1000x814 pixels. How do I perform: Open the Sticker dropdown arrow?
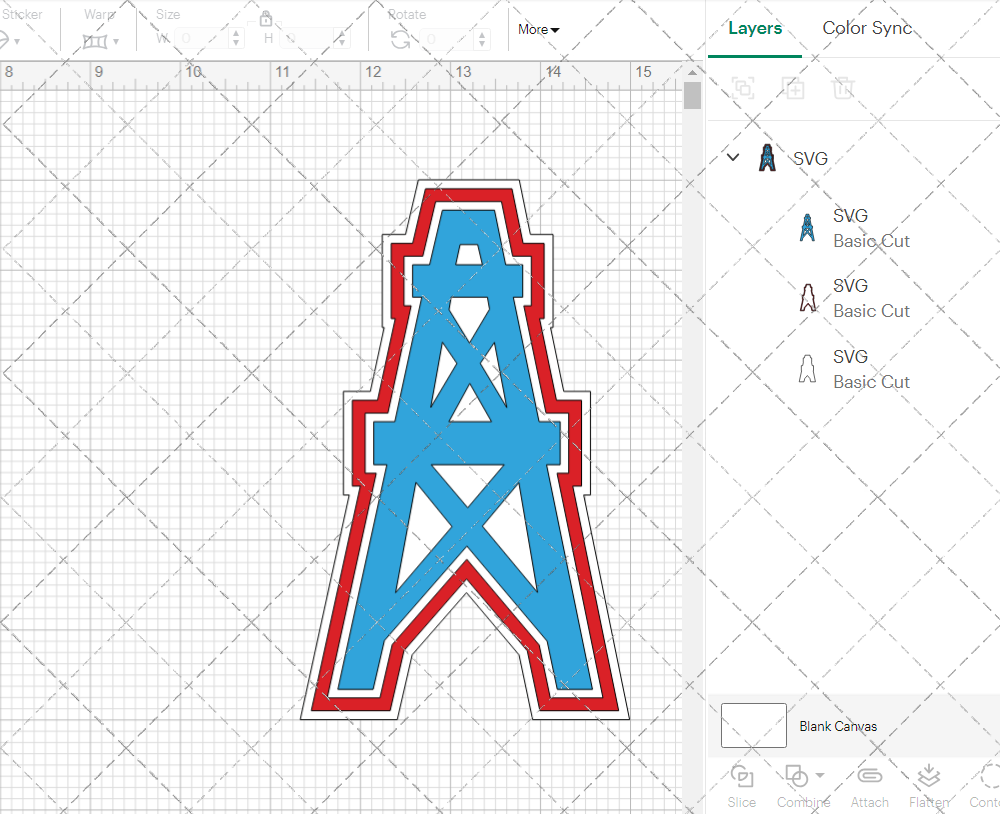(x=17, y=42)
